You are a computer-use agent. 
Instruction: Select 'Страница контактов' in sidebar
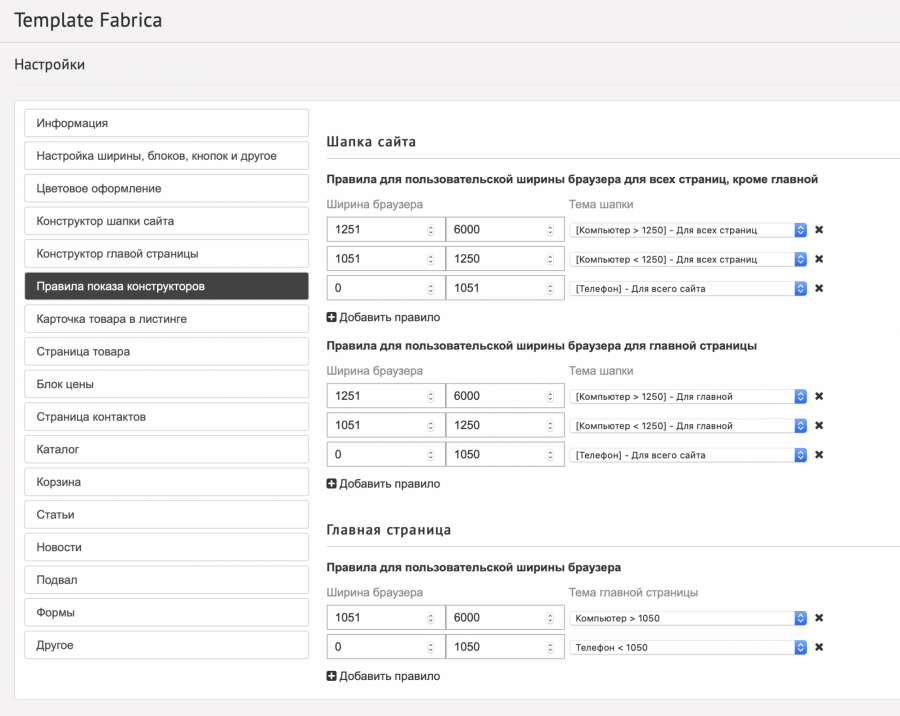[x=166, y=417]
